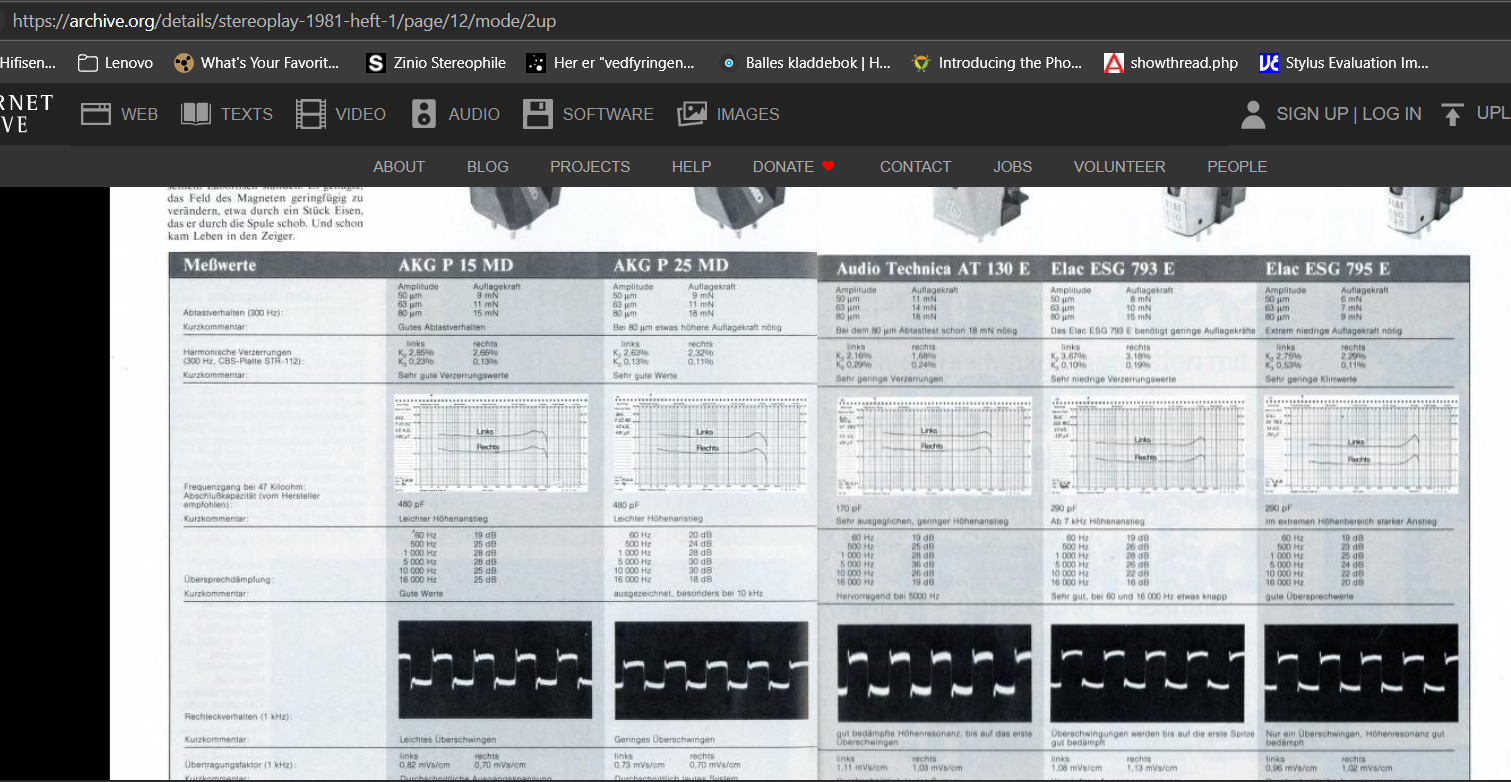Click the Software floppy disk icon
Viewport: 1511px width, 782px height.
tap(538, 114)
